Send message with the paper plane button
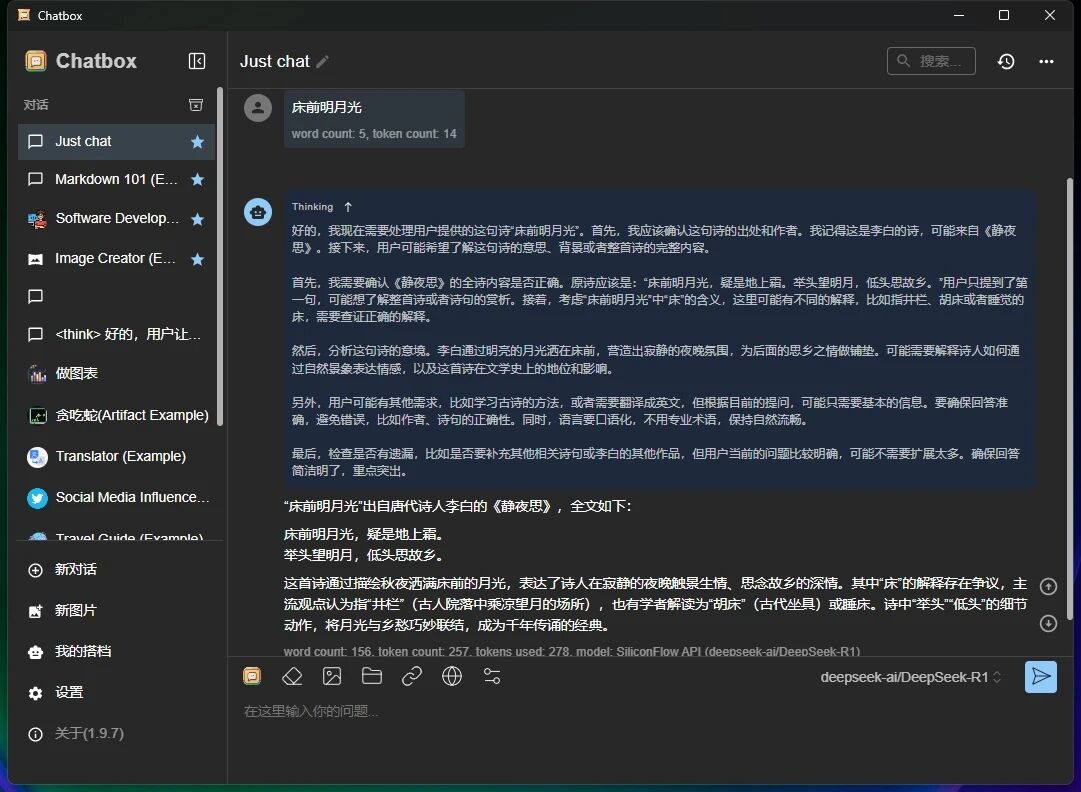The height and width of the screenshot is (792, 1081). pos(1040,677)
